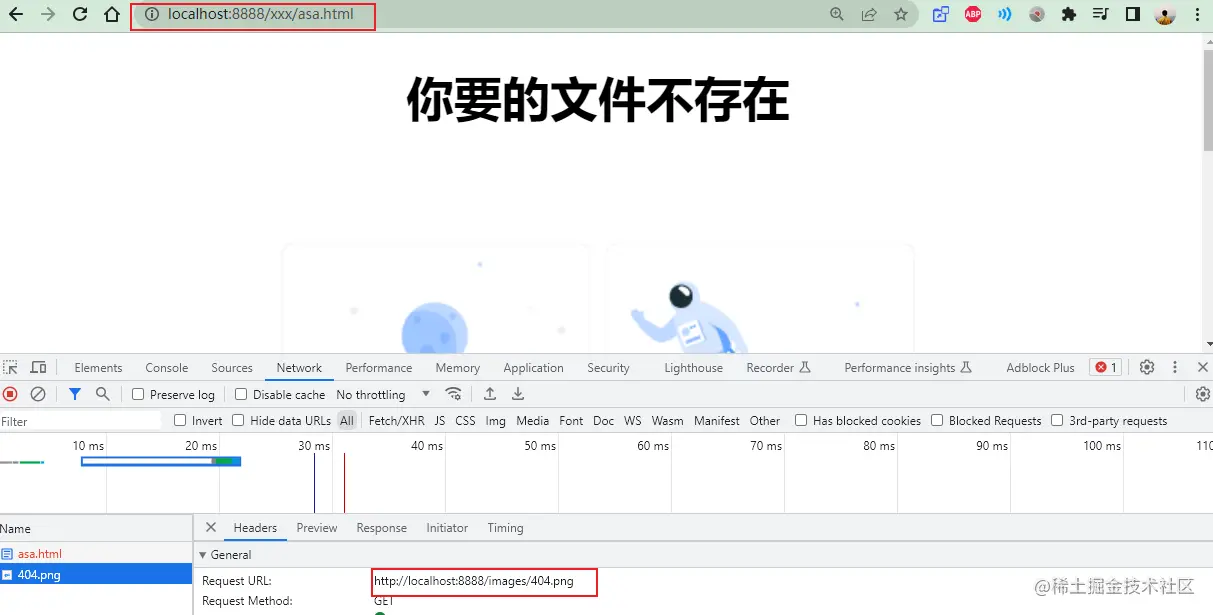
Task: Share this page icon
Action: click(x=869, y=15)
